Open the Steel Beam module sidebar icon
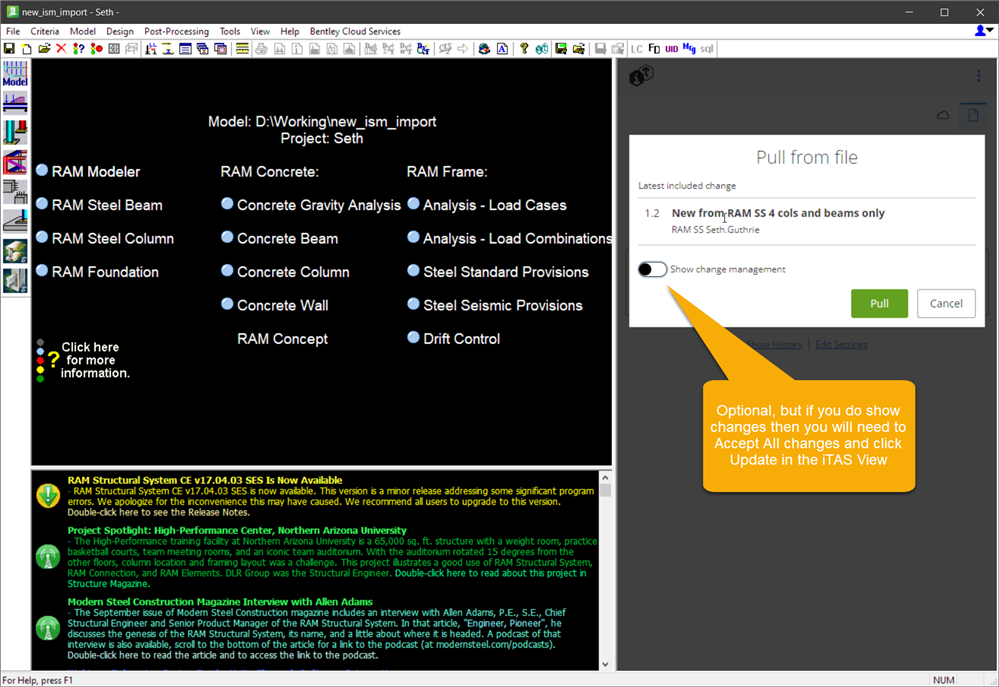 (x=15, y=103)
